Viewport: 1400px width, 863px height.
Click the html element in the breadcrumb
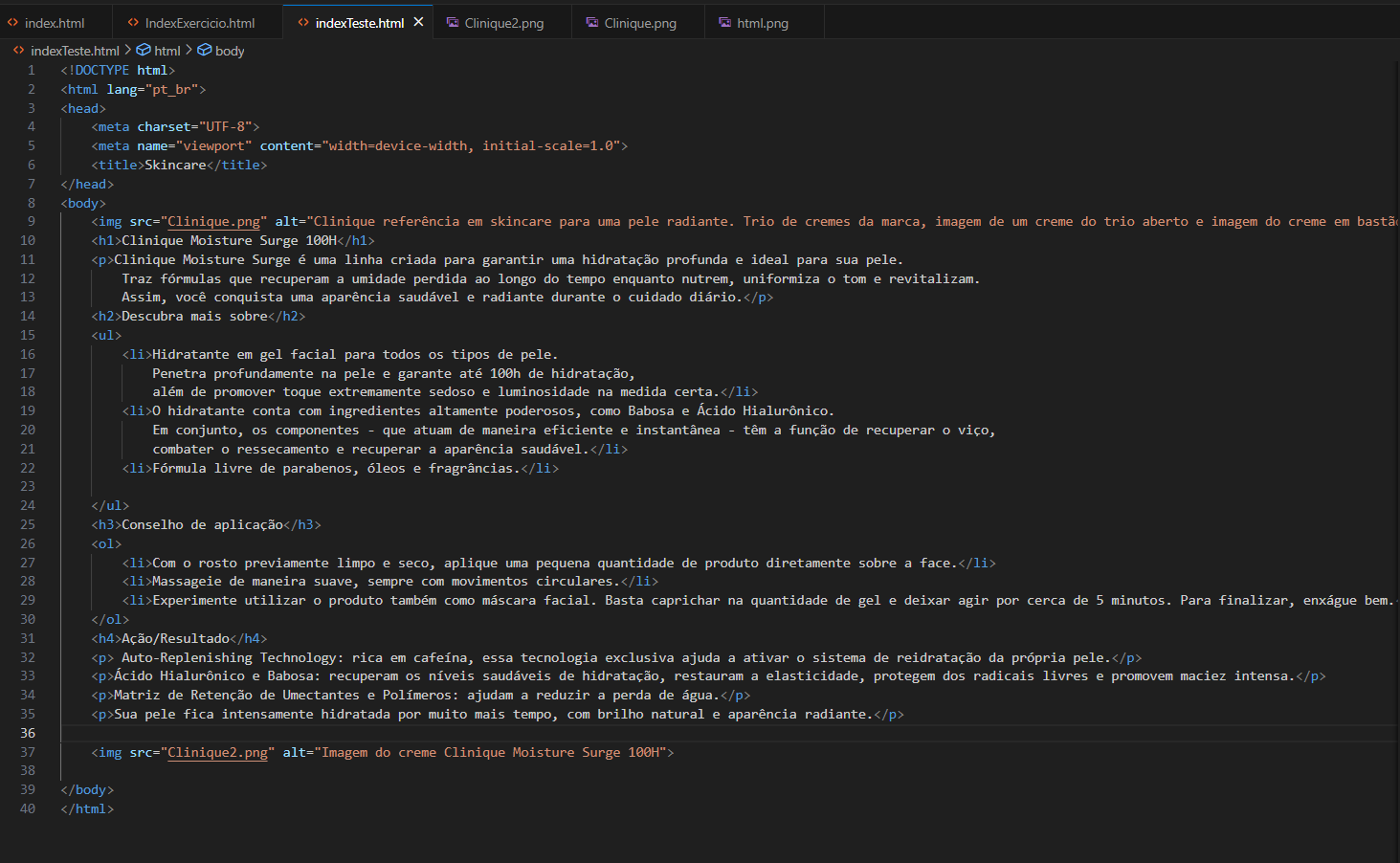(167, 51)
